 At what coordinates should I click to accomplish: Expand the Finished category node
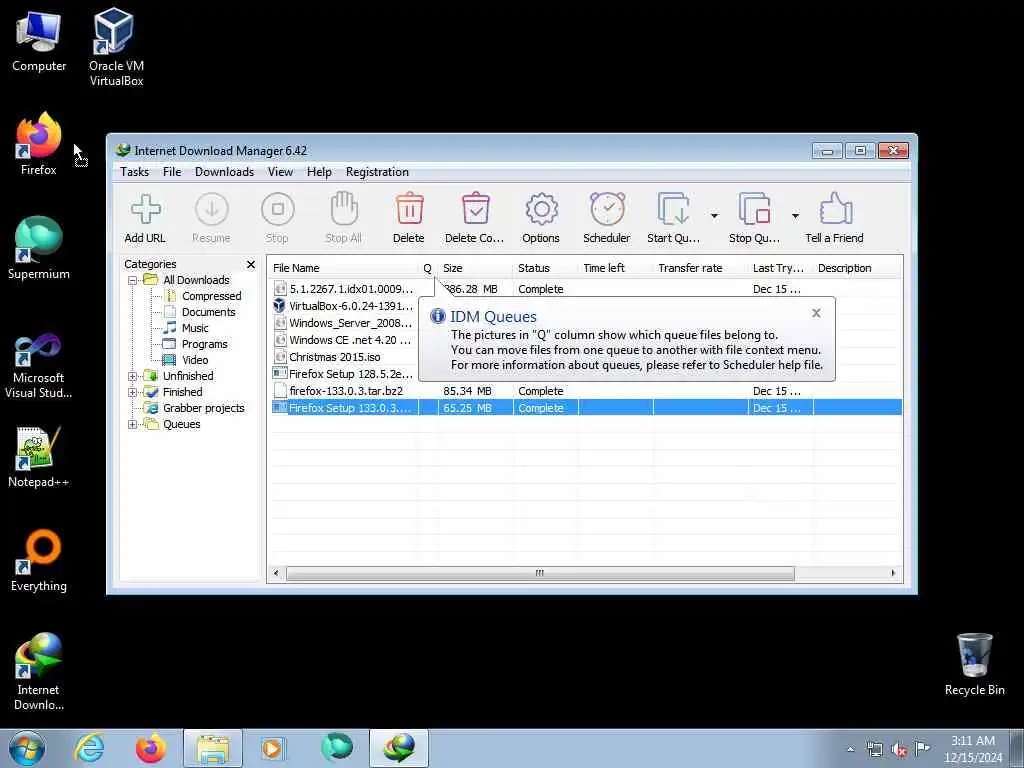click(x=133, y=392)
